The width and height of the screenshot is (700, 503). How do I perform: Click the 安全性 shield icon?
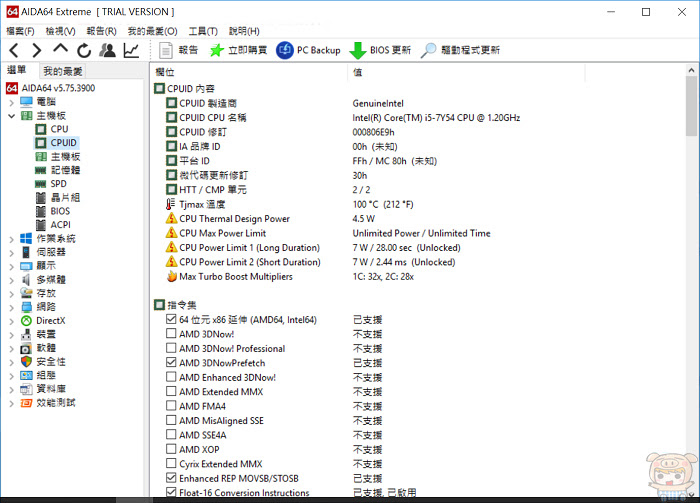click(26, 362)
